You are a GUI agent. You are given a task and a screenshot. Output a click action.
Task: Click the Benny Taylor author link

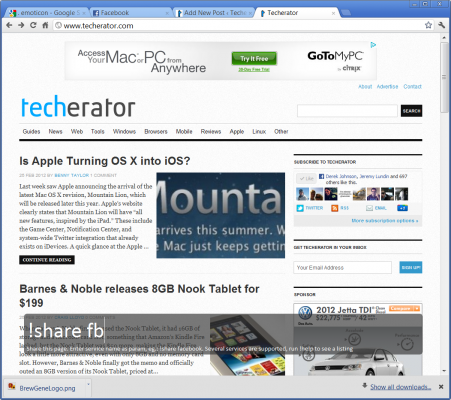(72, 175)
